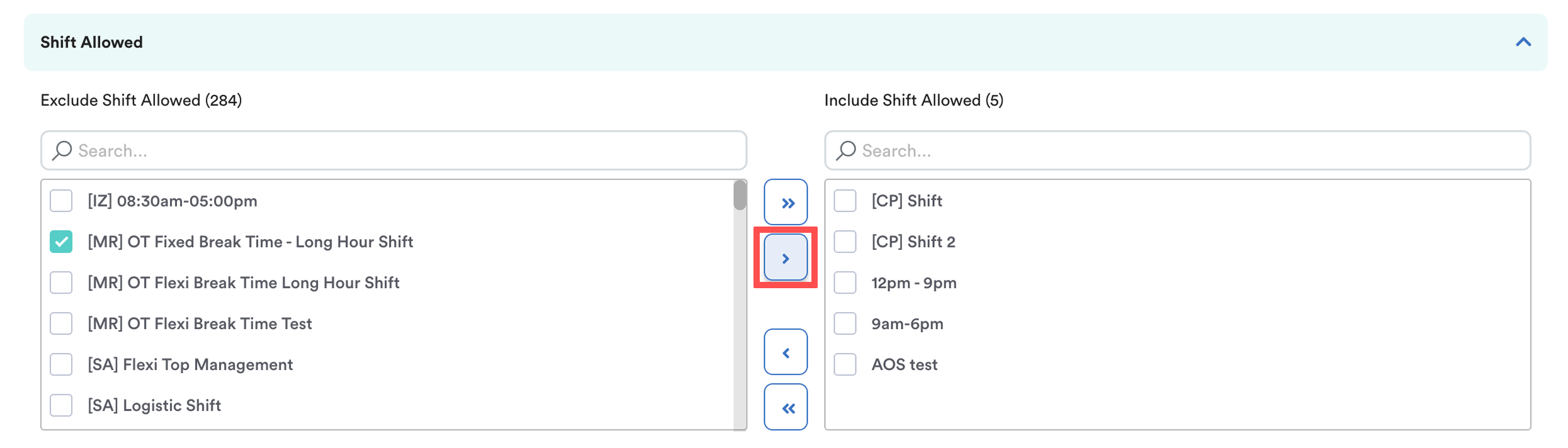Tick the [CP] Shift 2 checkbox
The height and width of the screenshot is (448, 1568).
845,242
